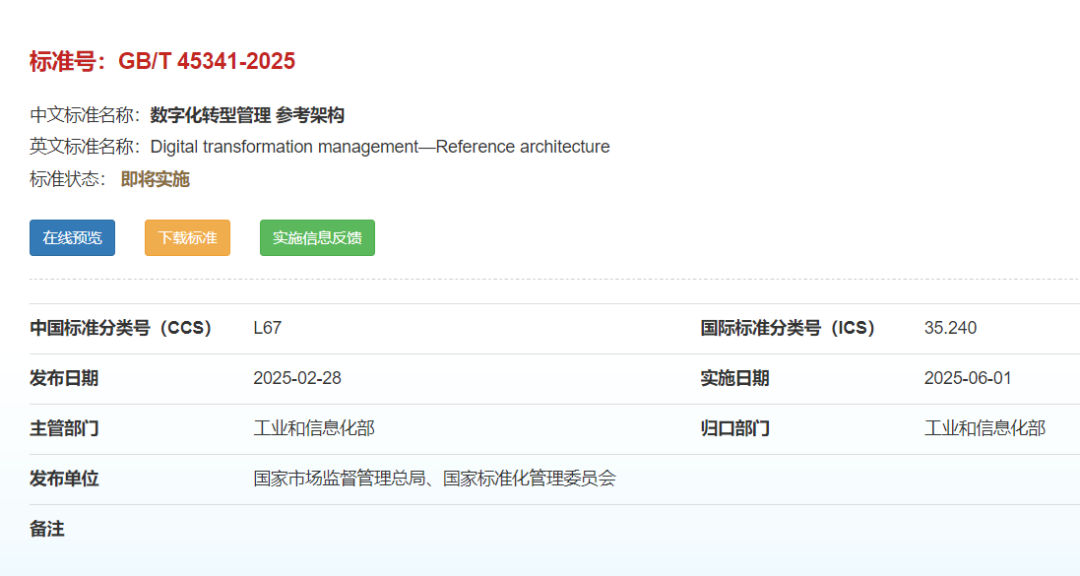Click the 中国标准分类号（CCS）label
The width and height of the screenshot is (1080, 576).
(121, 328)
